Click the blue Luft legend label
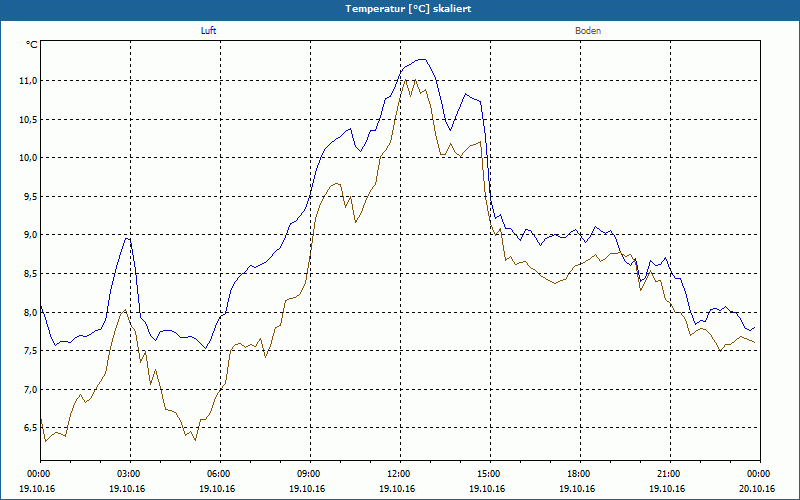Screen dimensions: 800x500 [x=208, y=31]
